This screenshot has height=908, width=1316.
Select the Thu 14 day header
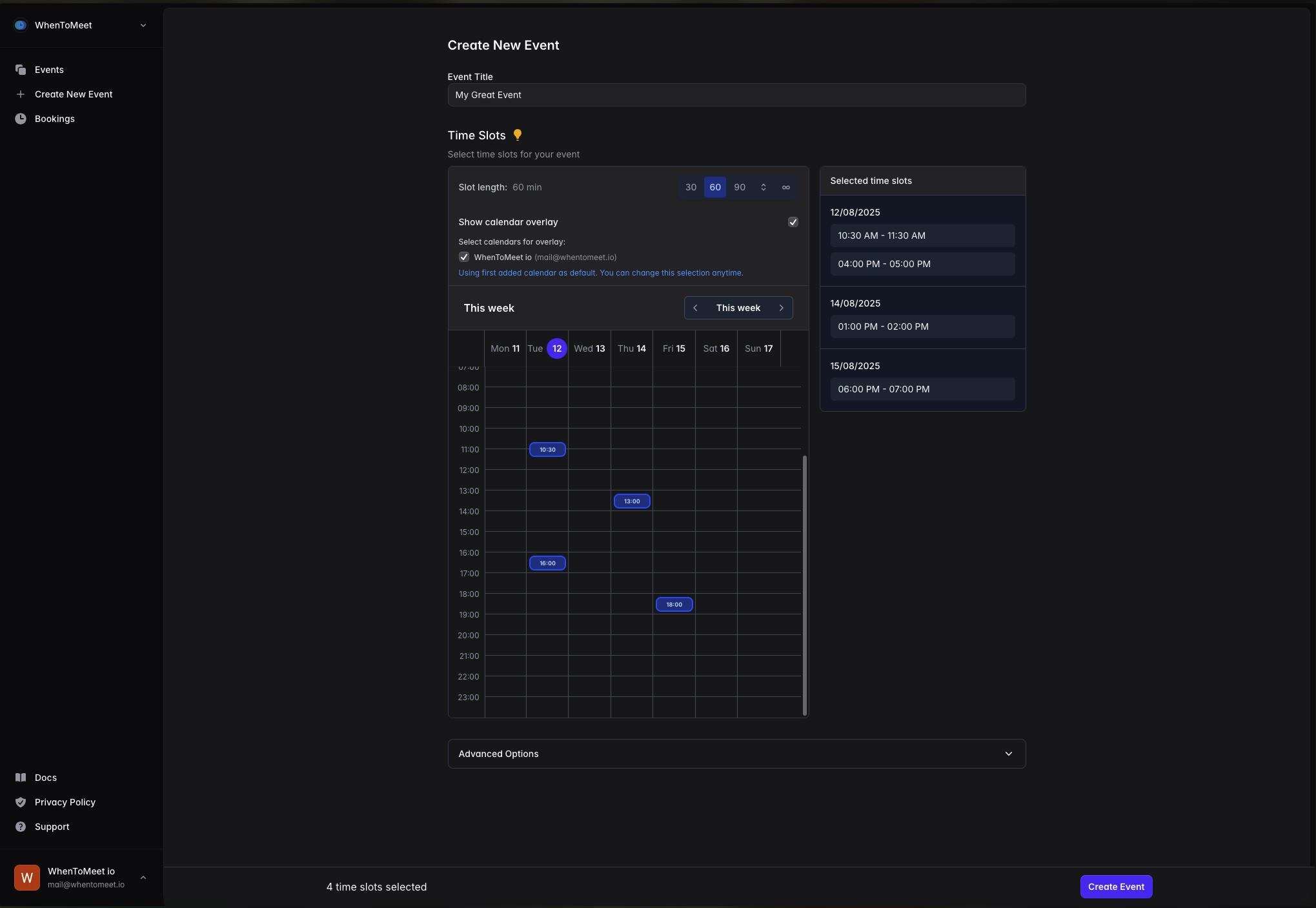tap(632, 348)
